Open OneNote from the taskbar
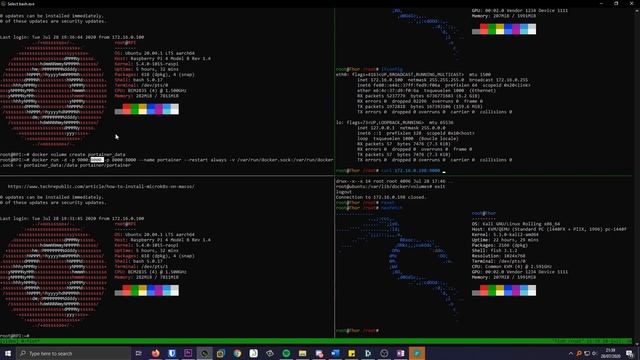The height and width of the screenshot is (360, 640). pyautogui.click(x=400, y=353)
